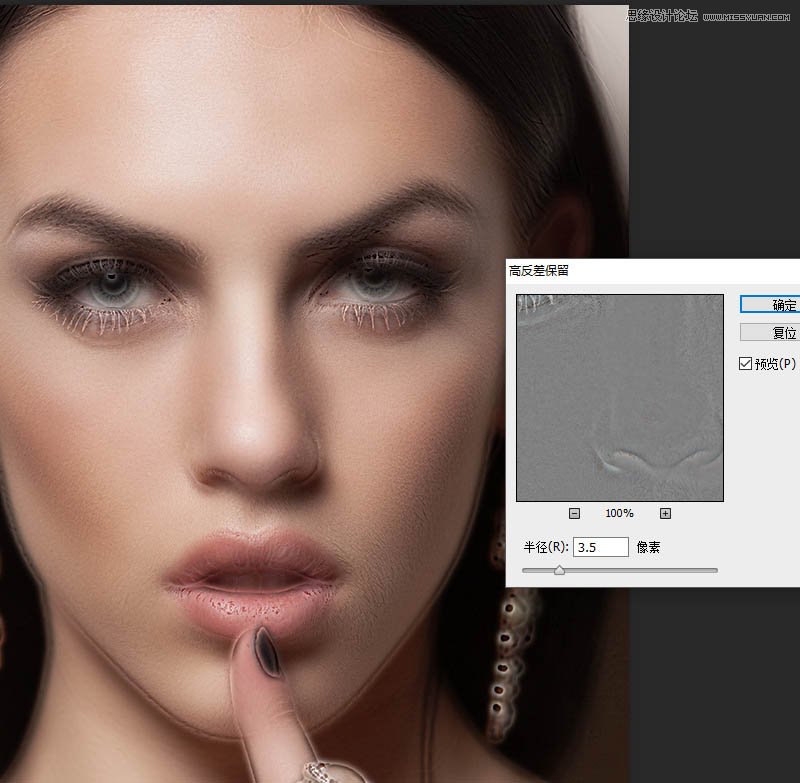Click the radius slider handle
The width and height of the screenshot is (800, 783).
pyautogui.click(x=559, y=570)
